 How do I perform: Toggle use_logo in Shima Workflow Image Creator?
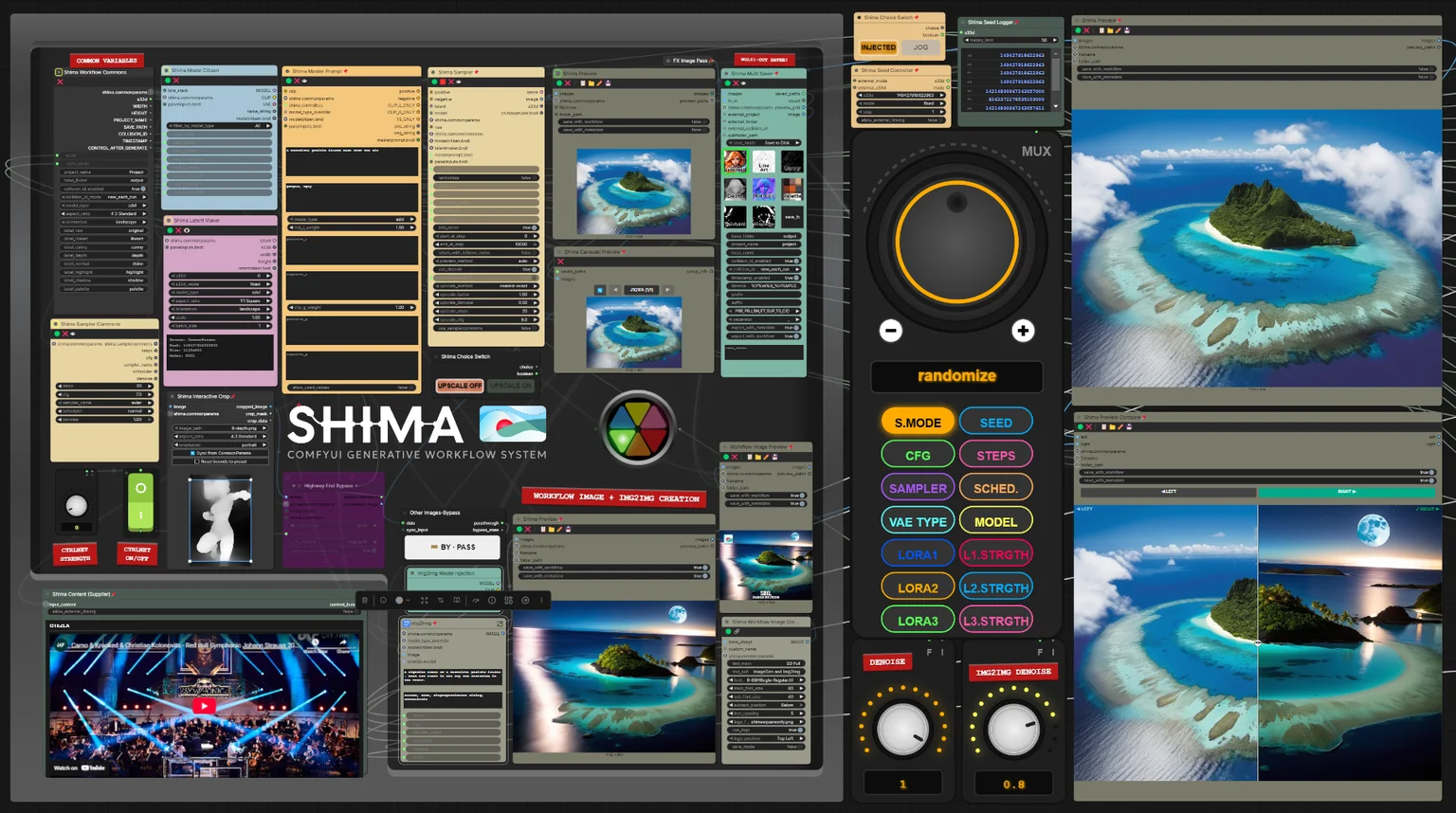pos(767,731)
